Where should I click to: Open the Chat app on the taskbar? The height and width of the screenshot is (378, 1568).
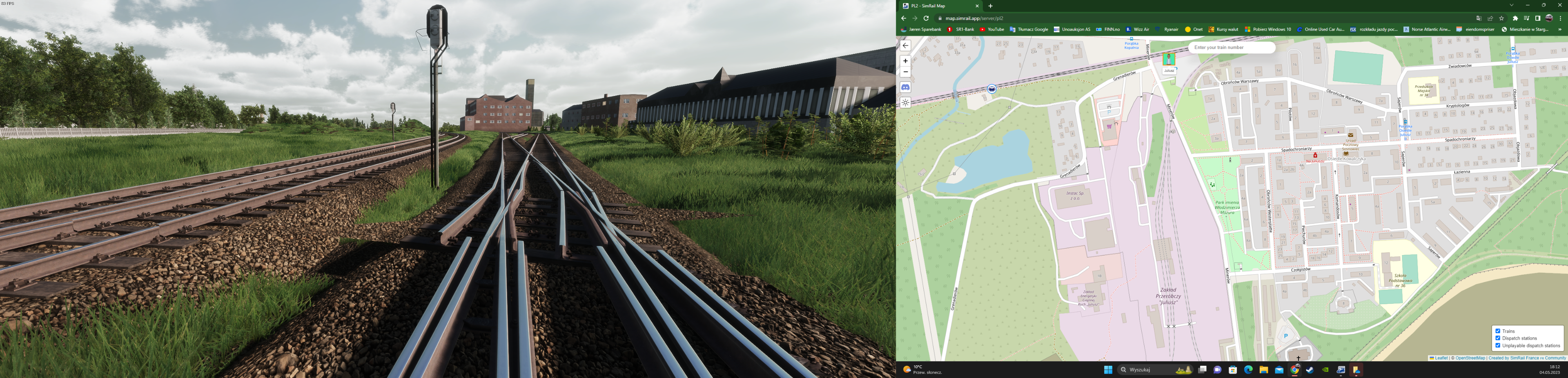tap(1217, 369)
